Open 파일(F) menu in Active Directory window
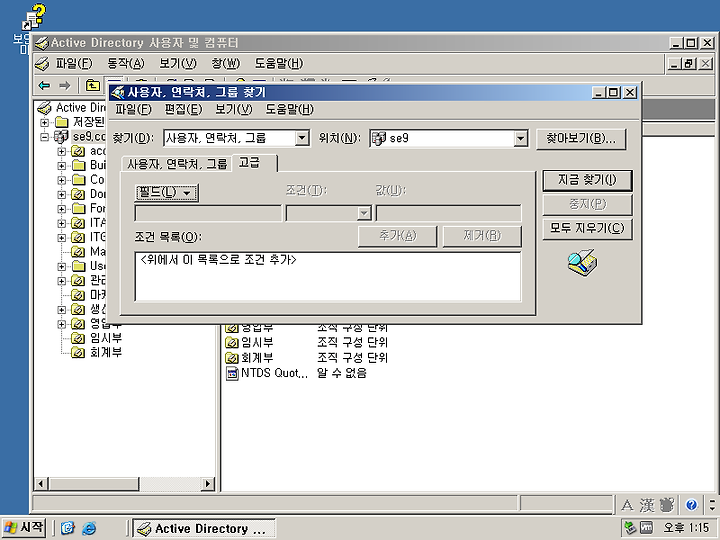 pos(74,63)
